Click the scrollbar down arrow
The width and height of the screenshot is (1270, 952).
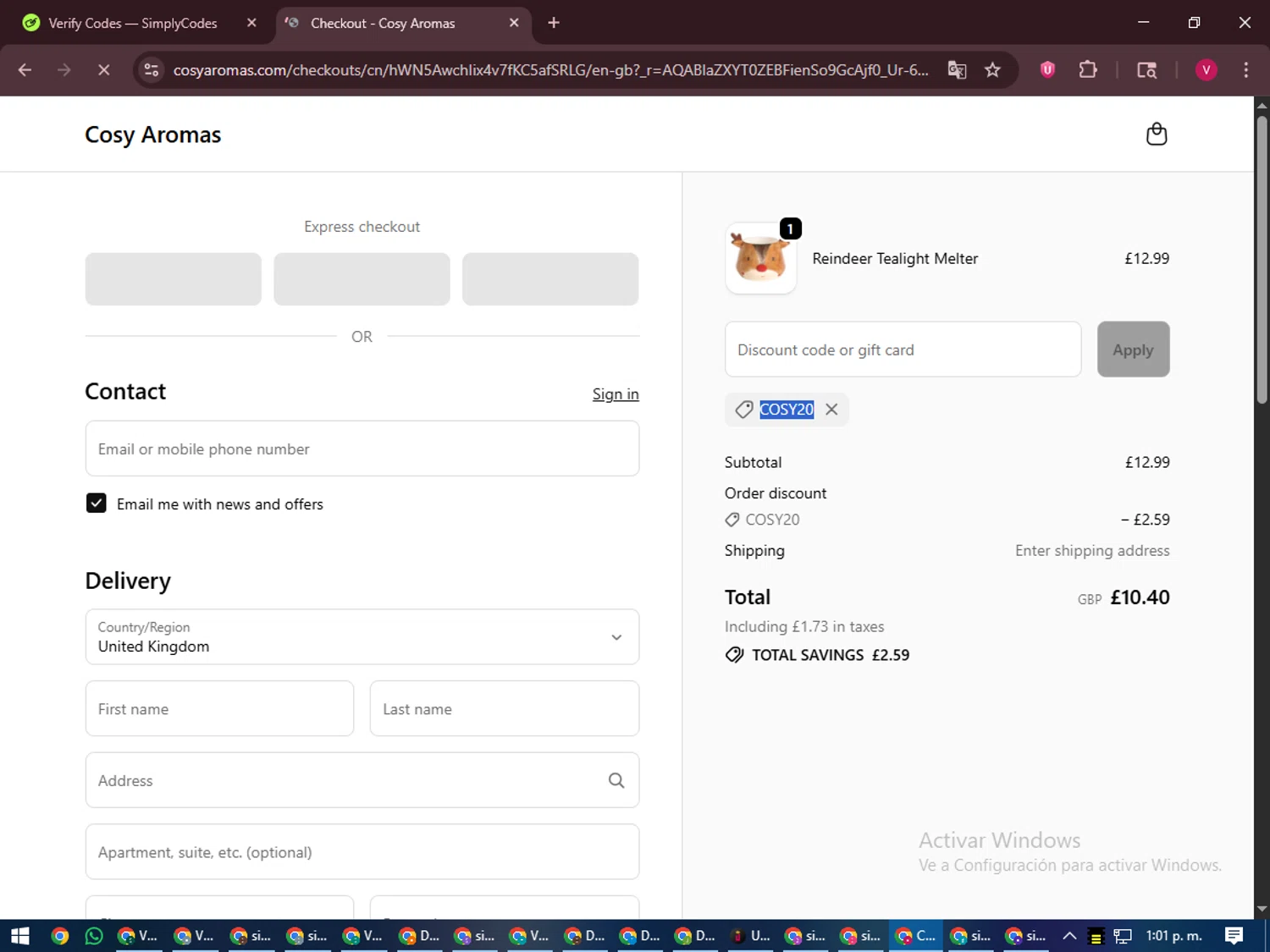pyautogui.click(x=1262, y=910)
